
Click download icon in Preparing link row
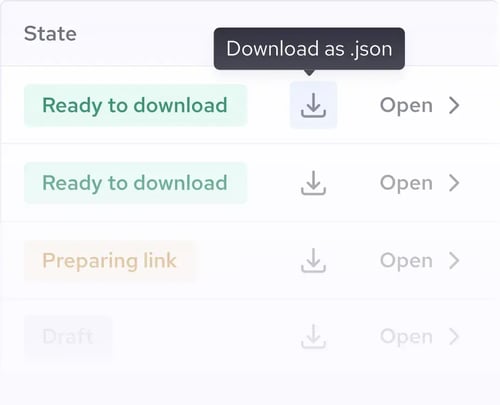[313, 260]
